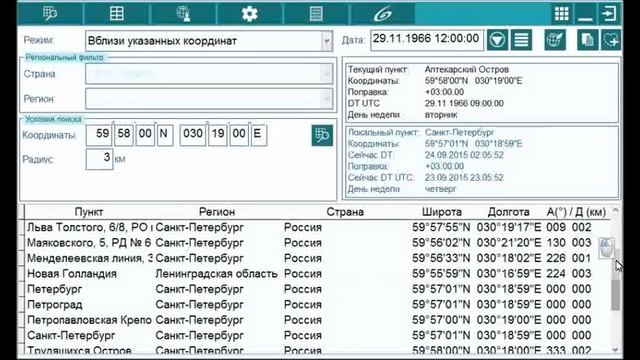Screen dimensions: 640x360
Task: Expand the Режим dropdown
Action: tap(327, 41)
